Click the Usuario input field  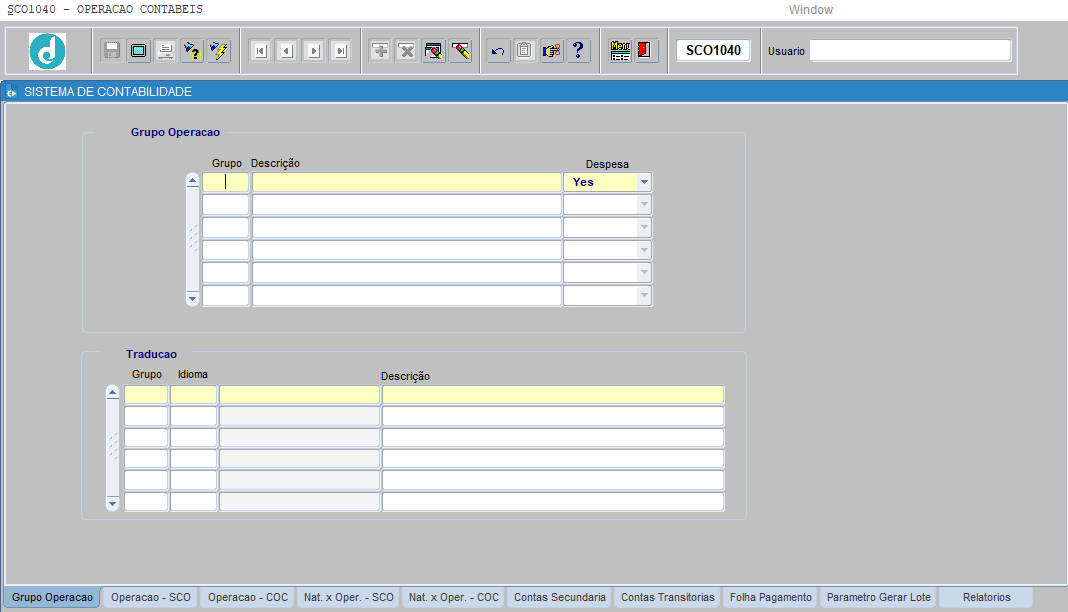[910, 51]
